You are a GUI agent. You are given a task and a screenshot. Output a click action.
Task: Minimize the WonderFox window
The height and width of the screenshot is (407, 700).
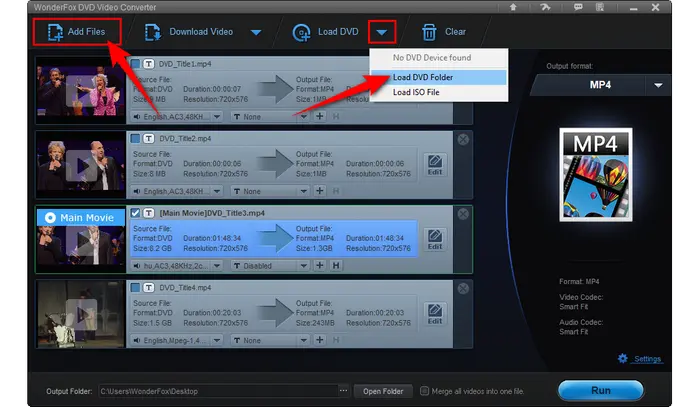tap(633, 8)
